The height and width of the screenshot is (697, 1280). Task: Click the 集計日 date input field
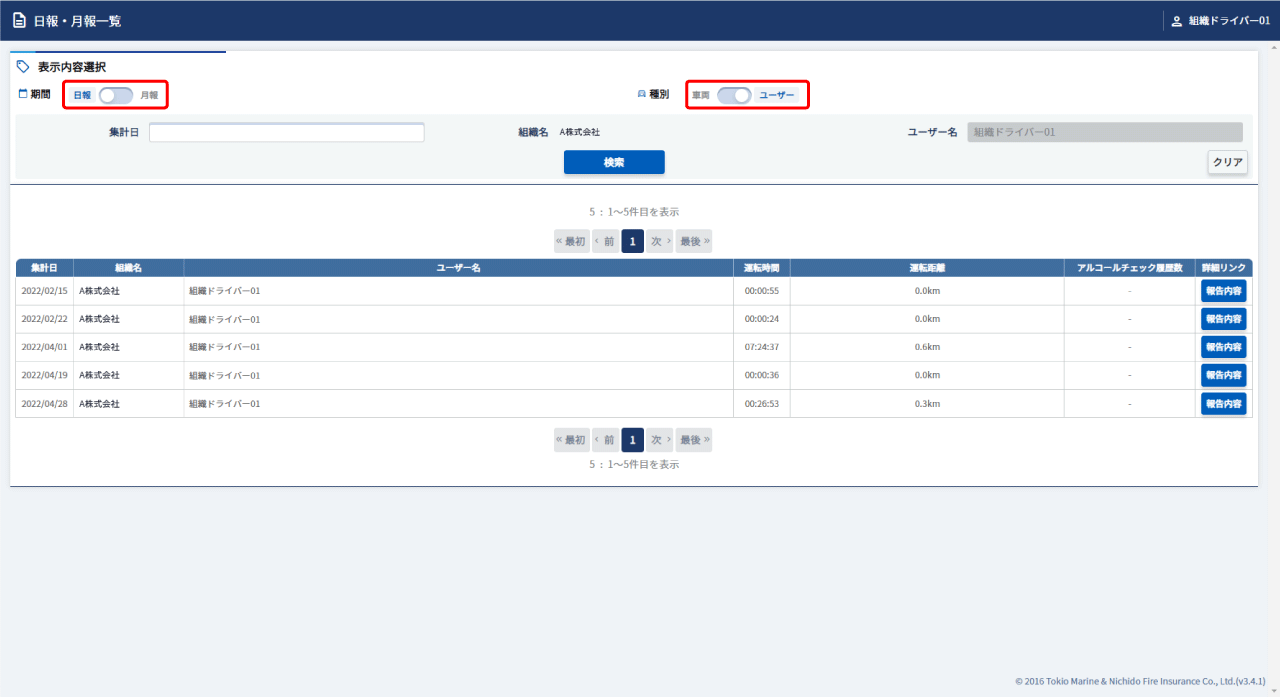286,133
